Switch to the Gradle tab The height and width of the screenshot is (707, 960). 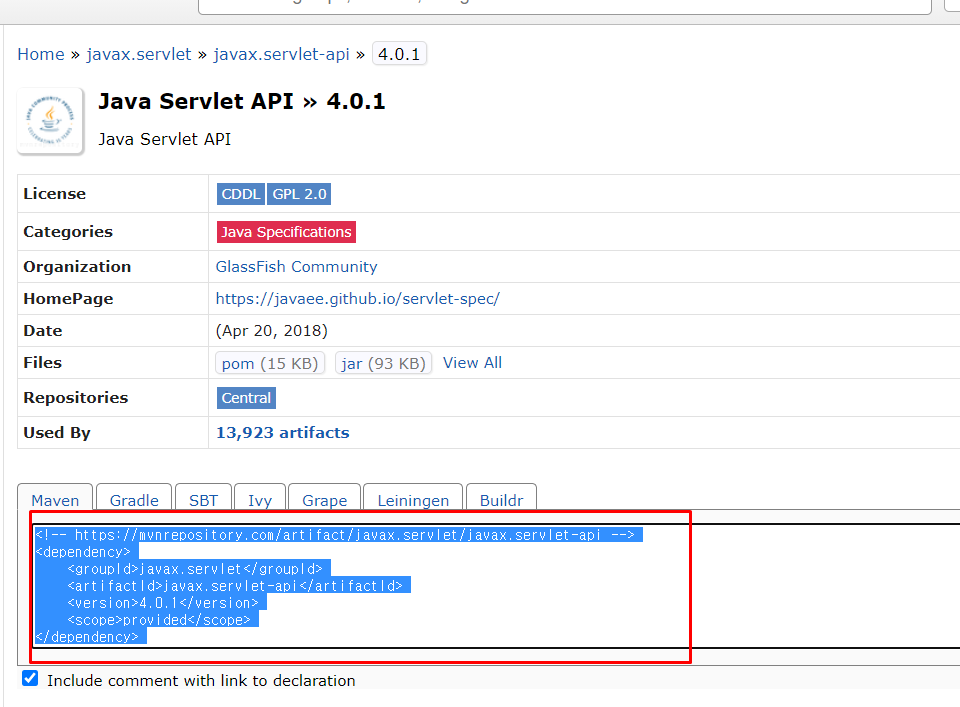click(134, 499)
